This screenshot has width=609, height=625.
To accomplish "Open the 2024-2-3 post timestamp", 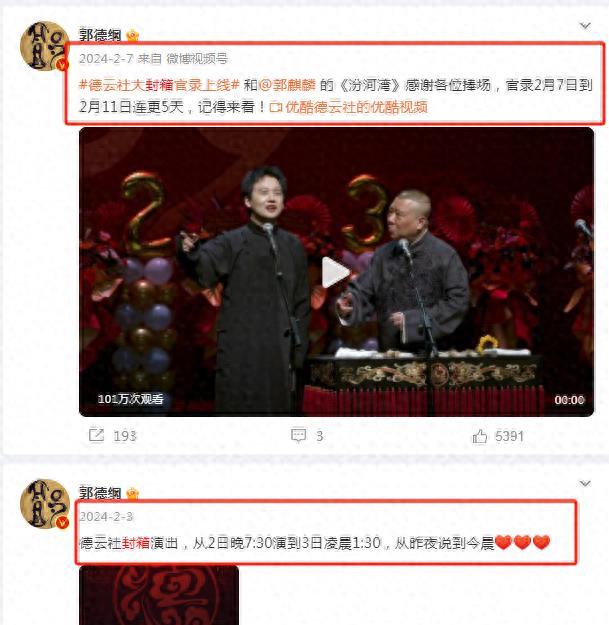I will (106, 517).
